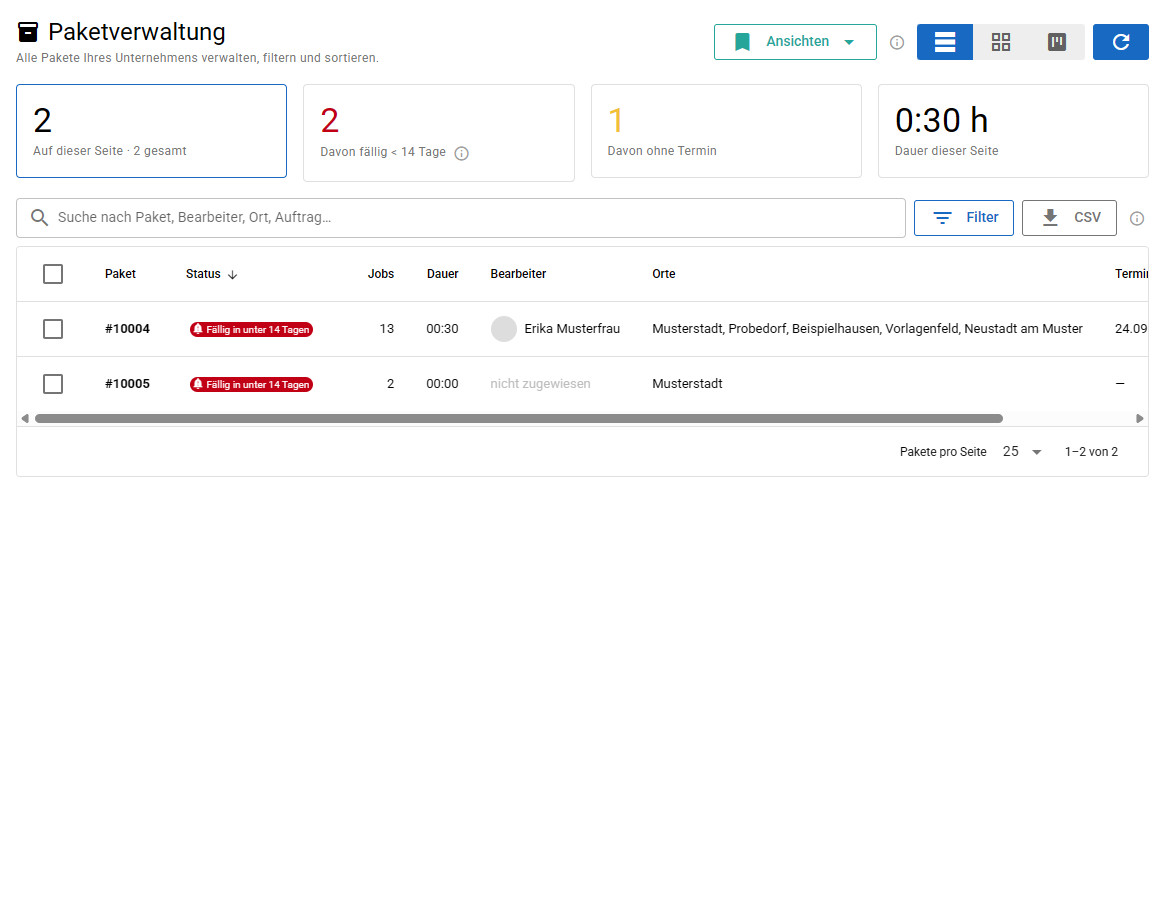Select the Davon ohne Termin card
Viewport: 1165px width, 901px height.
click(726, 131)
